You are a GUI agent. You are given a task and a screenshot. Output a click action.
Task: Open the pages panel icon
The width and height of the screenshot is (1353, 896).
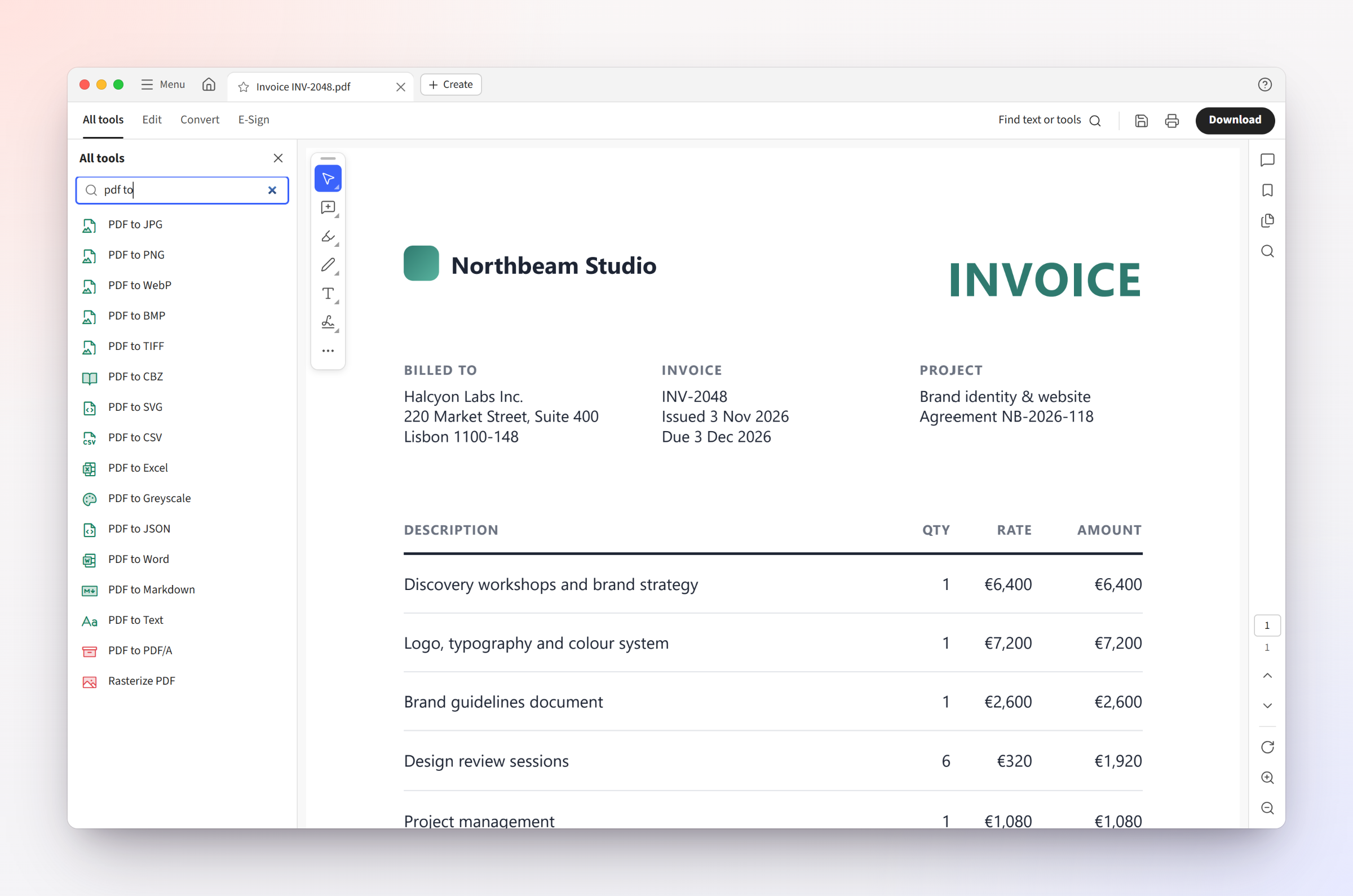pyautogui.click(x=1267, y=220)
